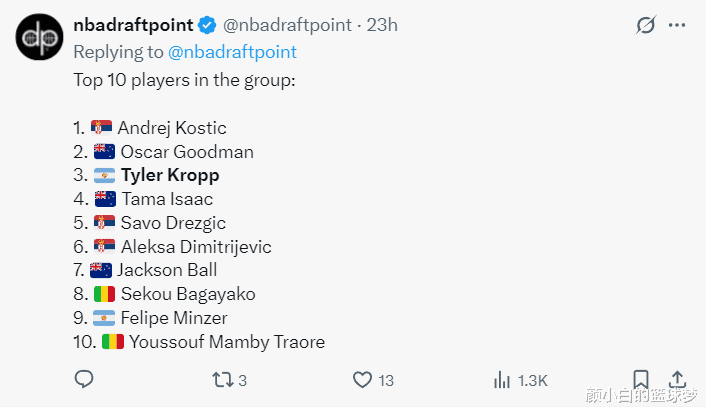The image size is (706, 414).
Task: Click the Serbian flag next to Andrej Kostic
Action: (101, 128)
